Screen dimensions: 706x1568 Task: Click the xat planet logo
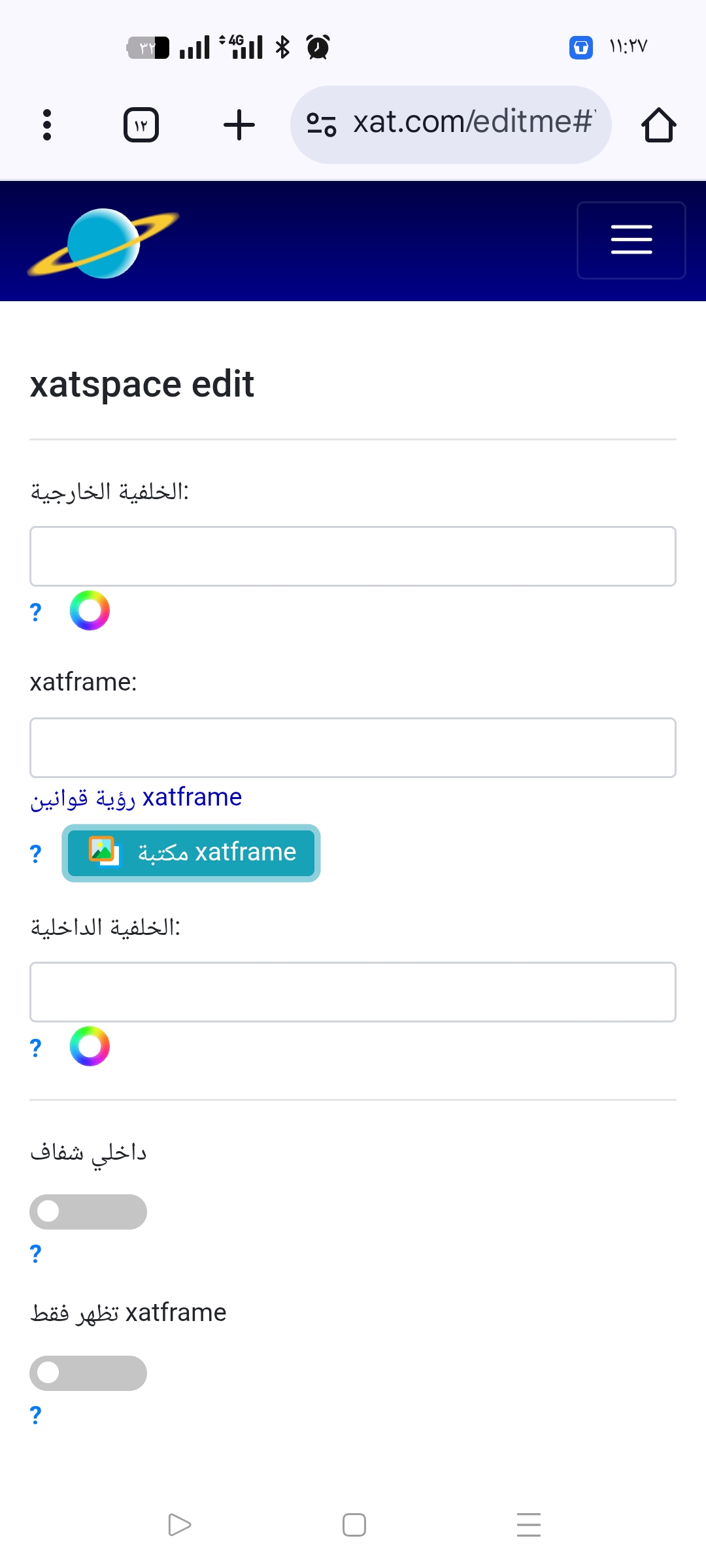pos(103,243)
